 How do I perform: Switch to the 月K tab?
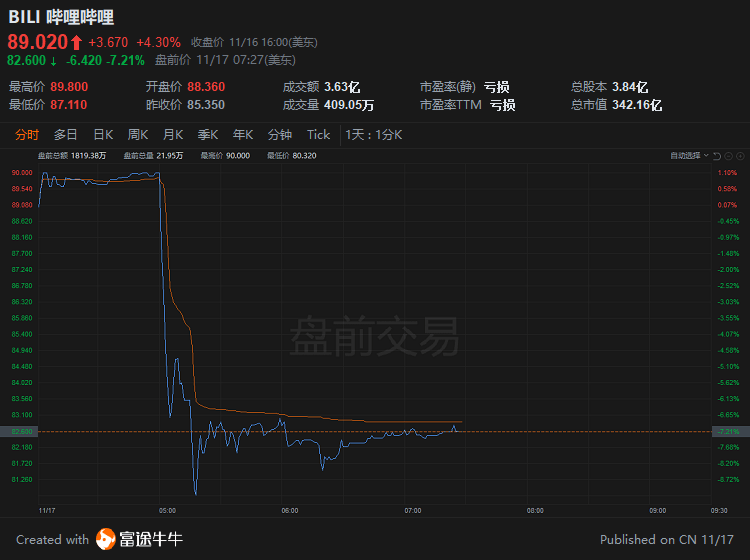[x=173, y=135]
